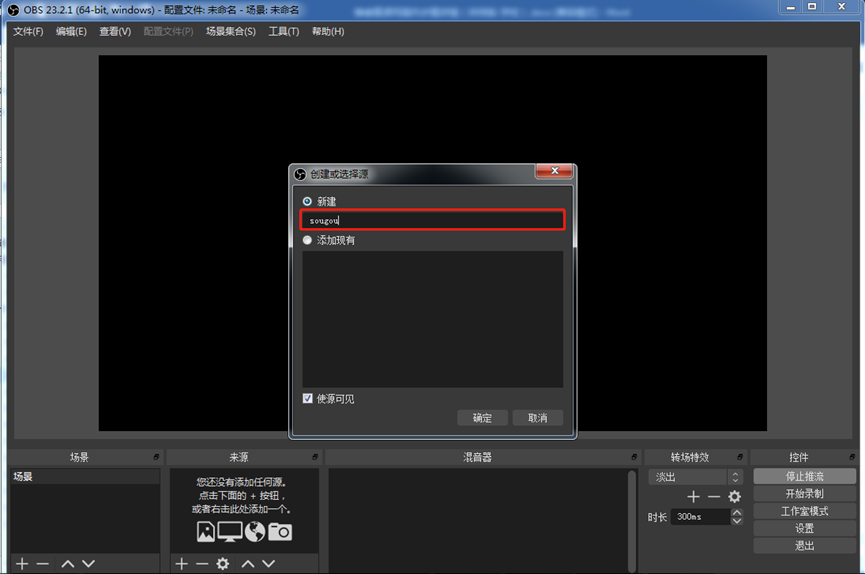Undock the 控件 panel float icon
The image size is (865, 574).
pyautogui.click(x=852, y=457)
